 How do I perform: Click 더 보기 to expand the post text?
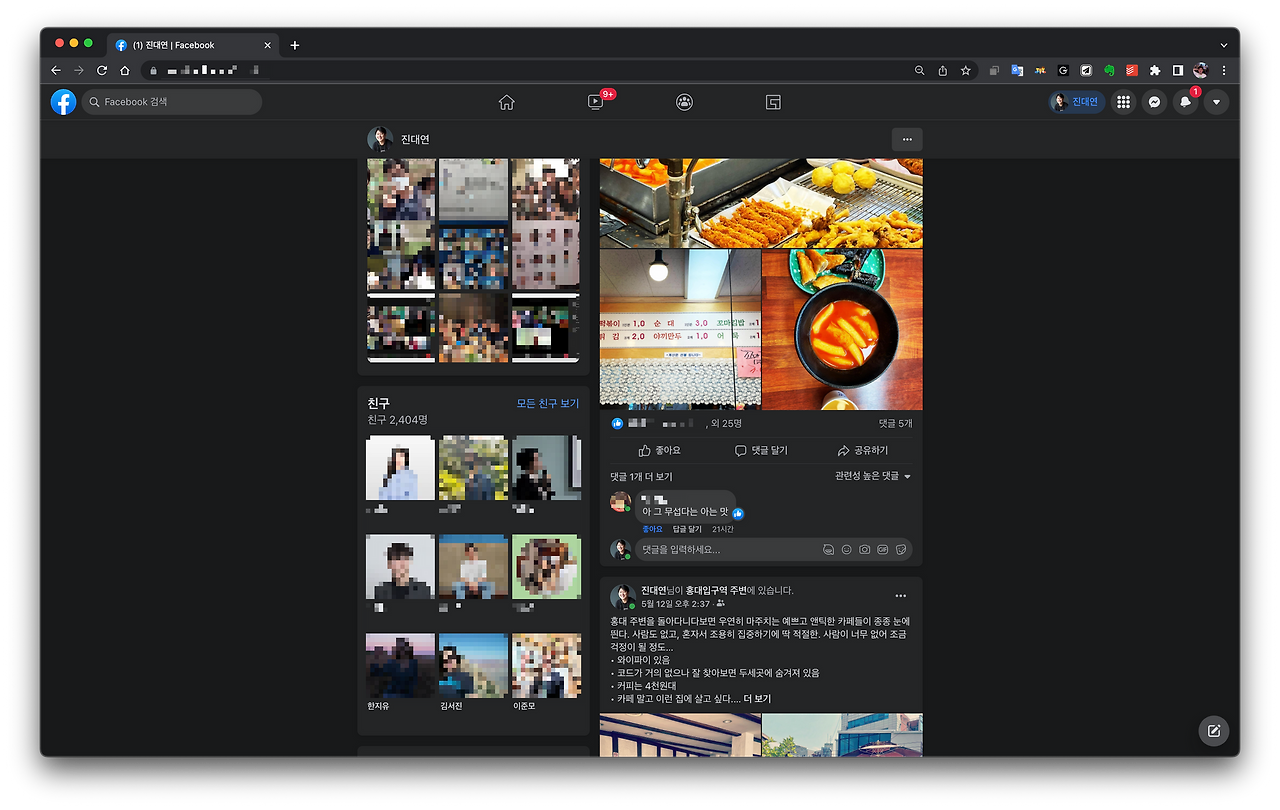coord(756,699)
